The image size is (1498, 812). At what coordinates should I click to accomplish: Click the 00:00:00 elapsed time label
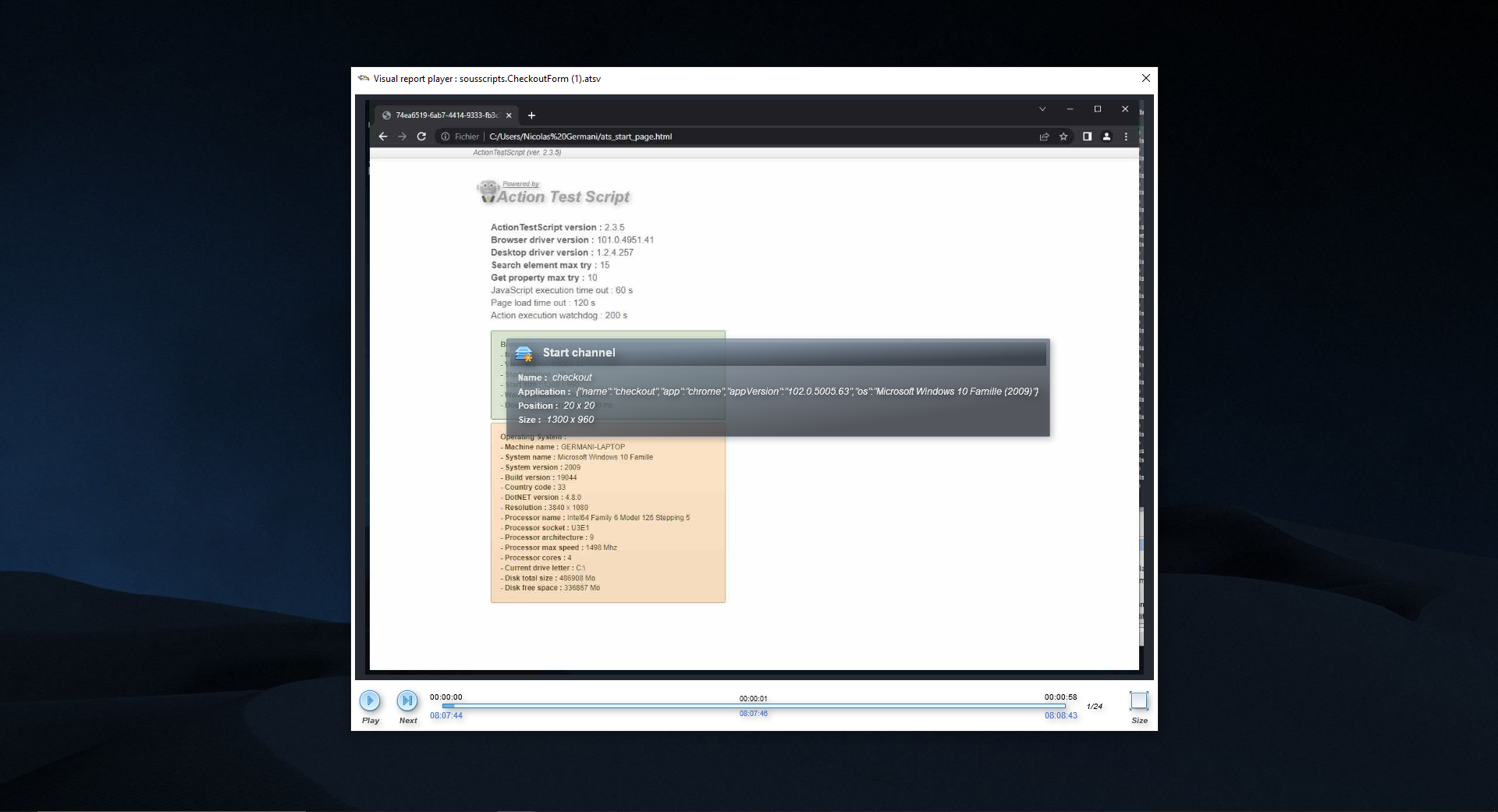coord(445,697)
